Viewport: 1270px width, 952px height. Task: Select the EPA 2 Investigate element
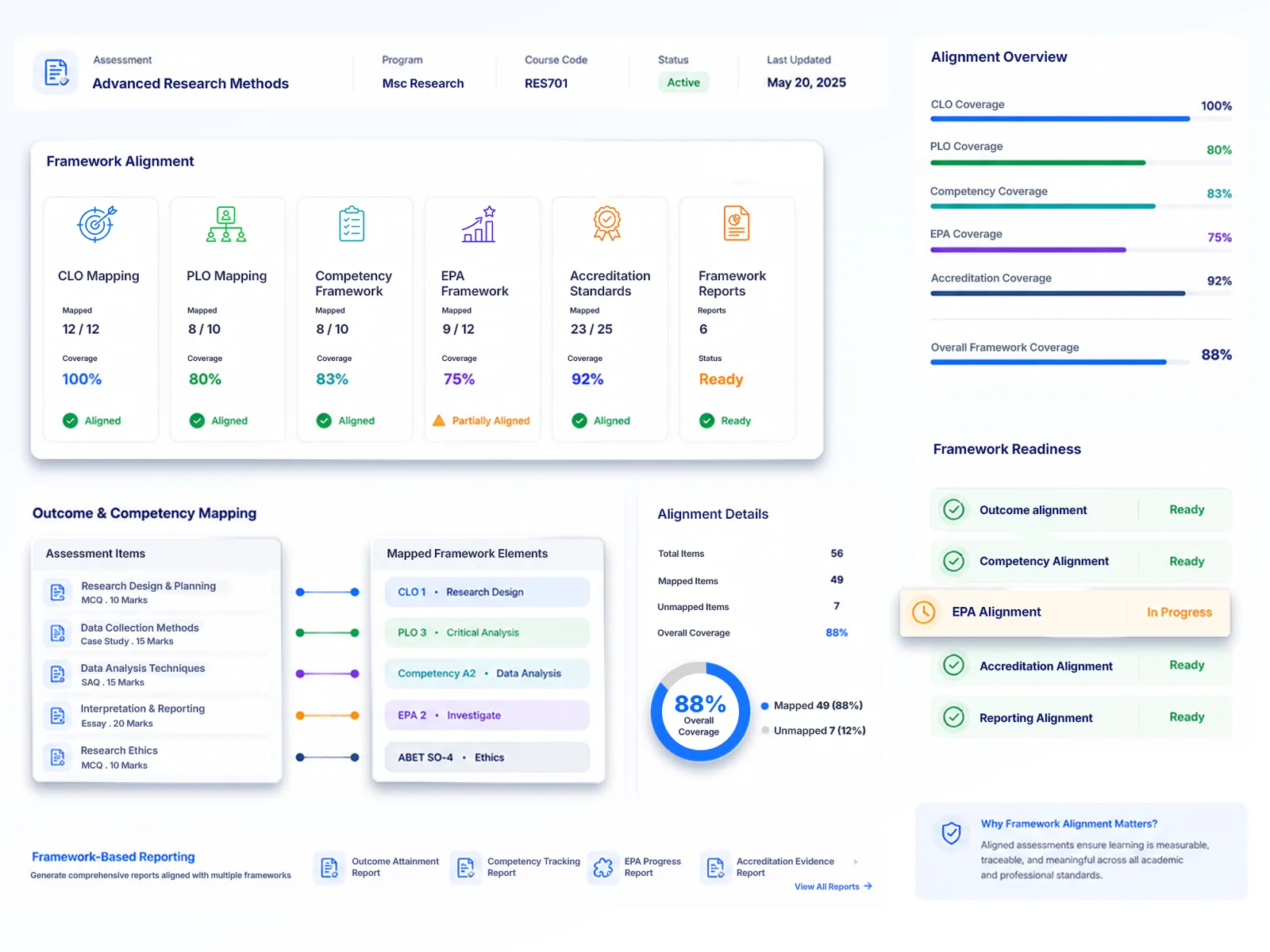point(487,715)
